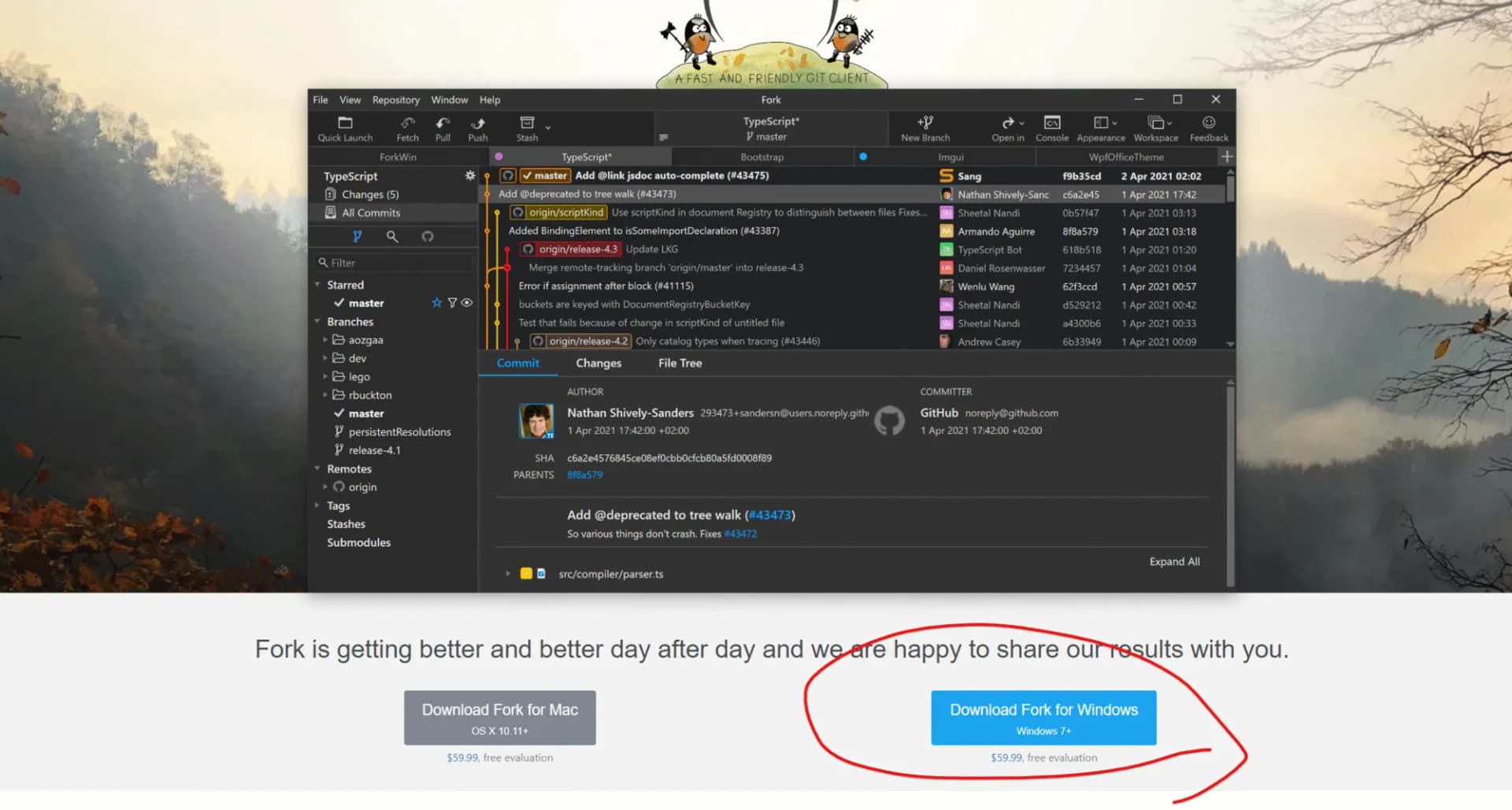Image resolution: width=1512 pixels, height=810 pixels.
Task: Select the origin/release-4.3 Update LKG commit
Action: 853,250
